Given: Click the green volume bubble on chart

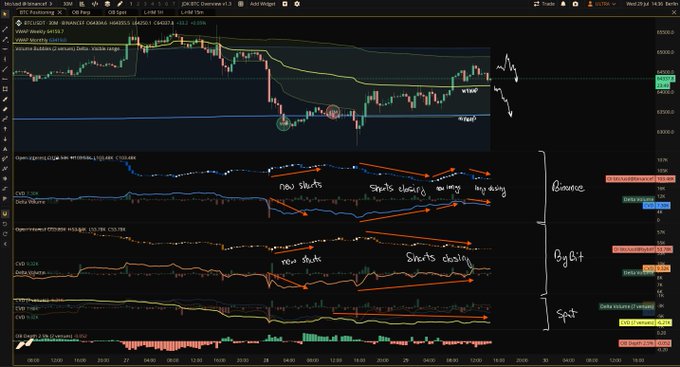Looking at the screenshot, I should click(x=284, y=124).
